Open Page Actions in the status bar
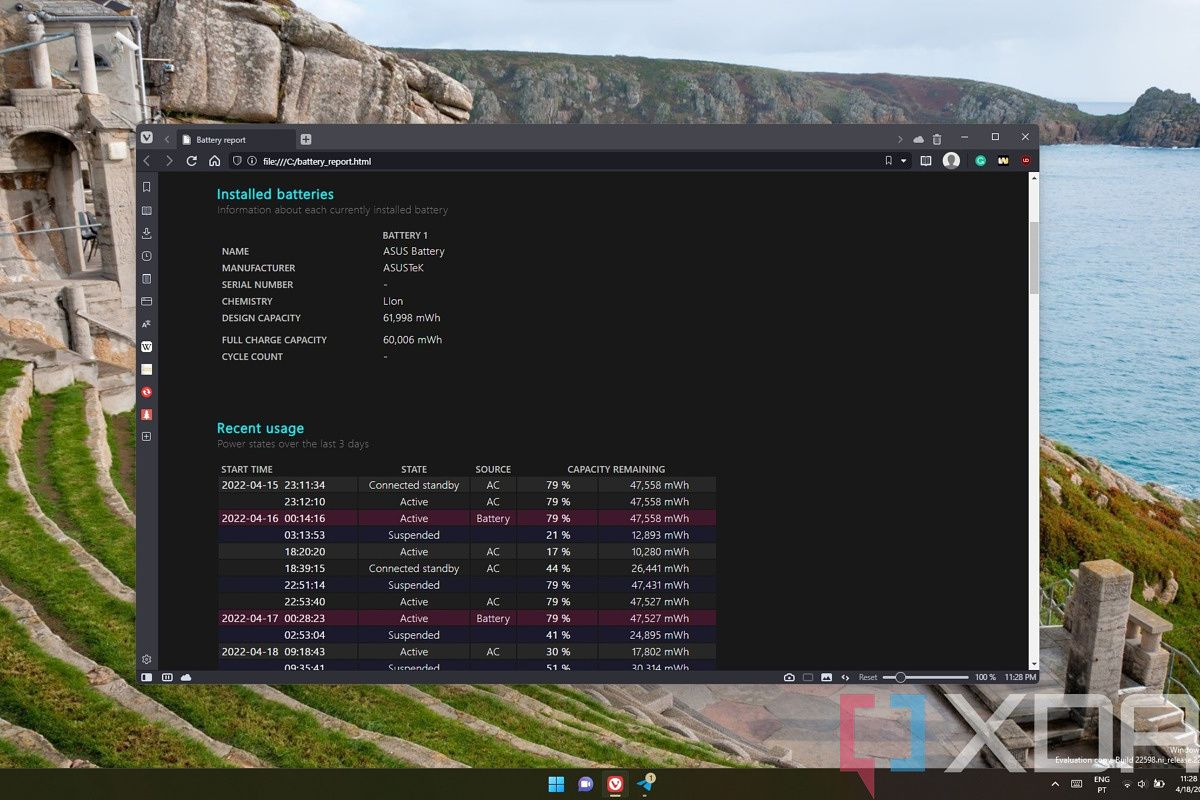 click(x=845, y=677)
